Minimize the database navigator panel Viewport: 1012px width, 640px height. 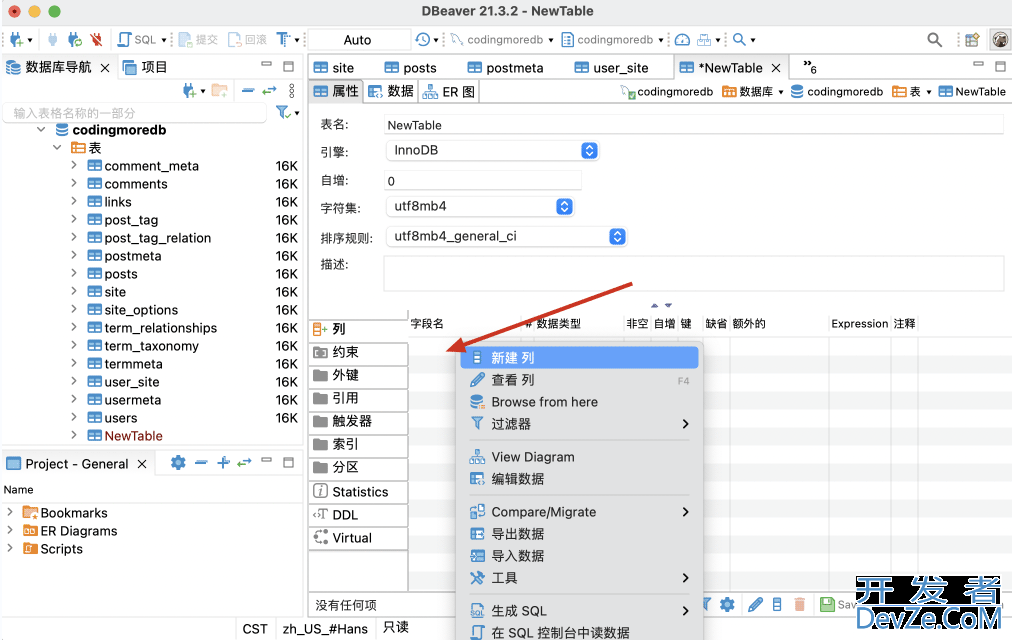pyautogui.click(x=267, y=65)
